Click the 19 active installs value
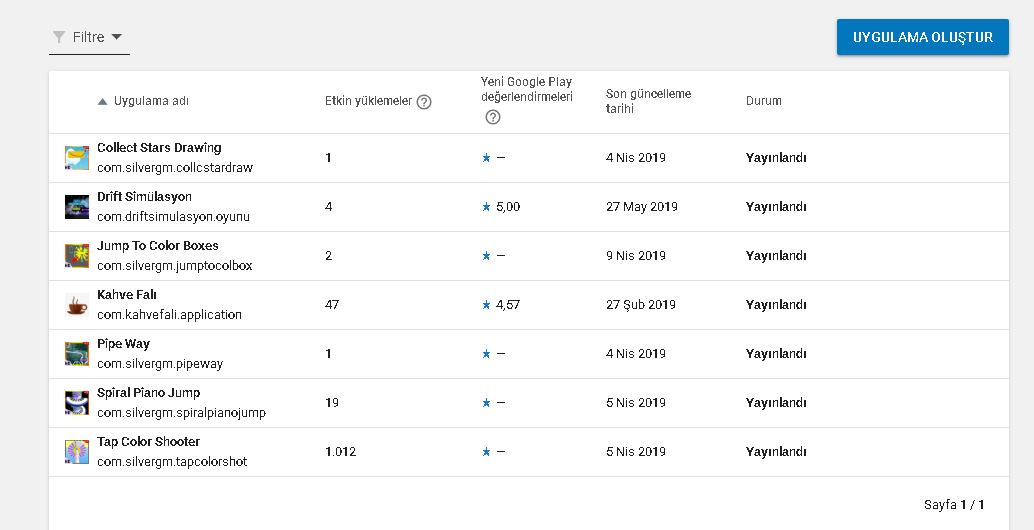Viewport: 1034px width, 530px height. coord(332,402)
